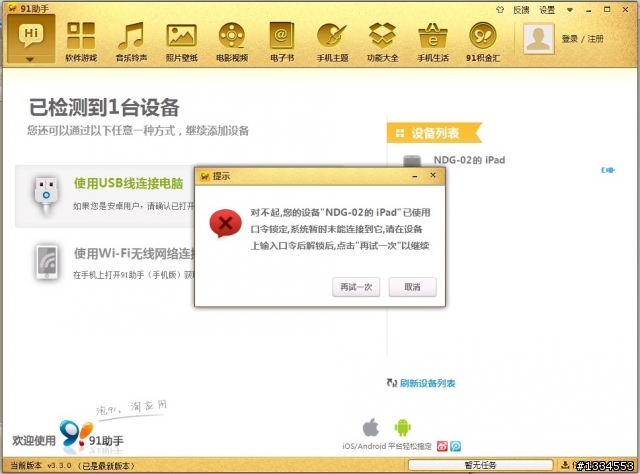Open 91积金汇 points section

(483, 42)
